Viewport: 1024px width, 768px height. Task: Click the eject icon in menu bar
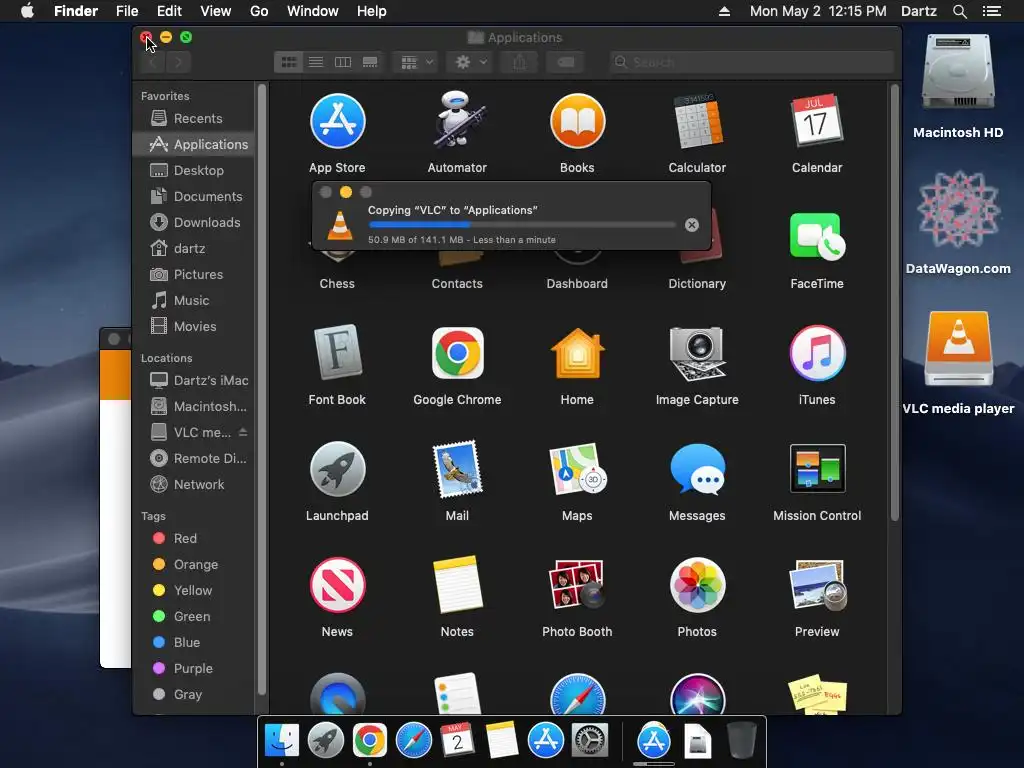pos(724,11)
